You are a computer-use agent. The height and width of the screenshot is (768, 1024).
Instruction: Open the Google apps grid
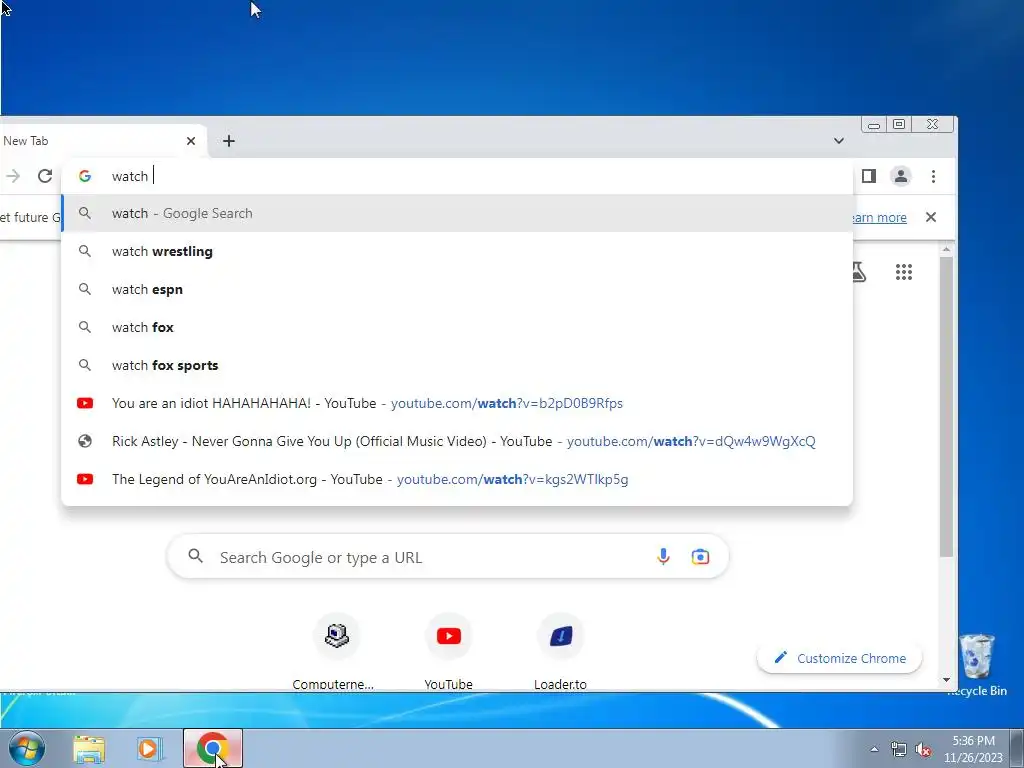click(903, 272)
